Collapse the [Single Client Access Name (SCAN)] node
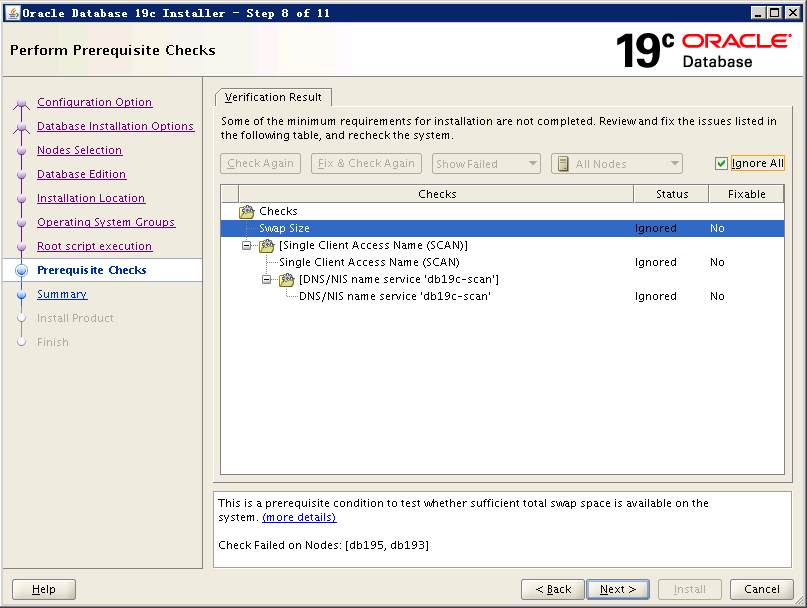 (x=247, y=246)
